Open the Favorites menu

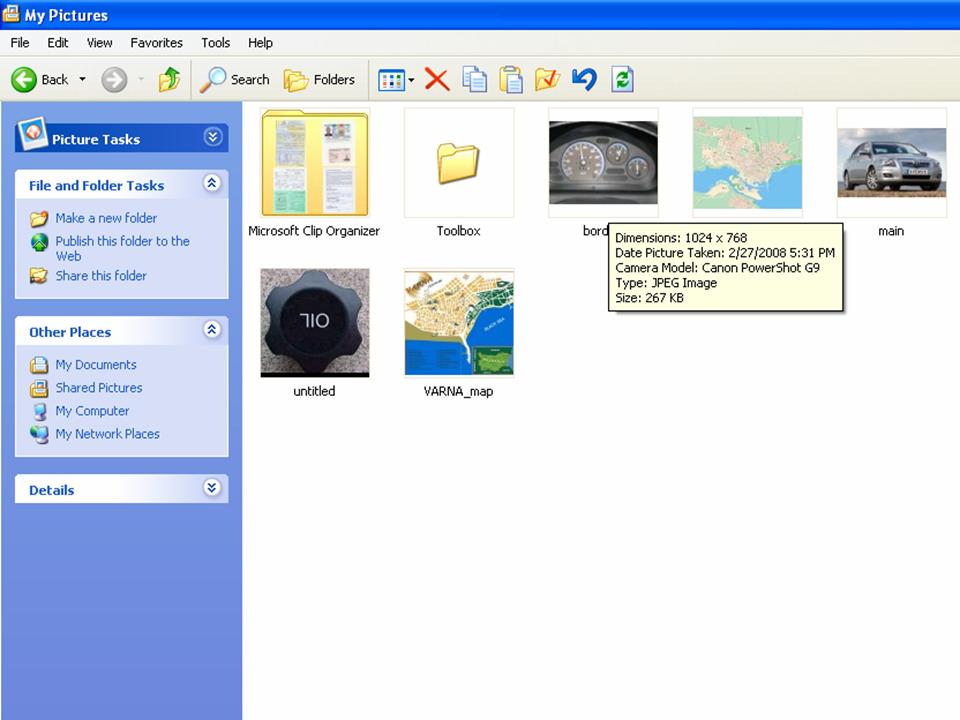[156, 43]
